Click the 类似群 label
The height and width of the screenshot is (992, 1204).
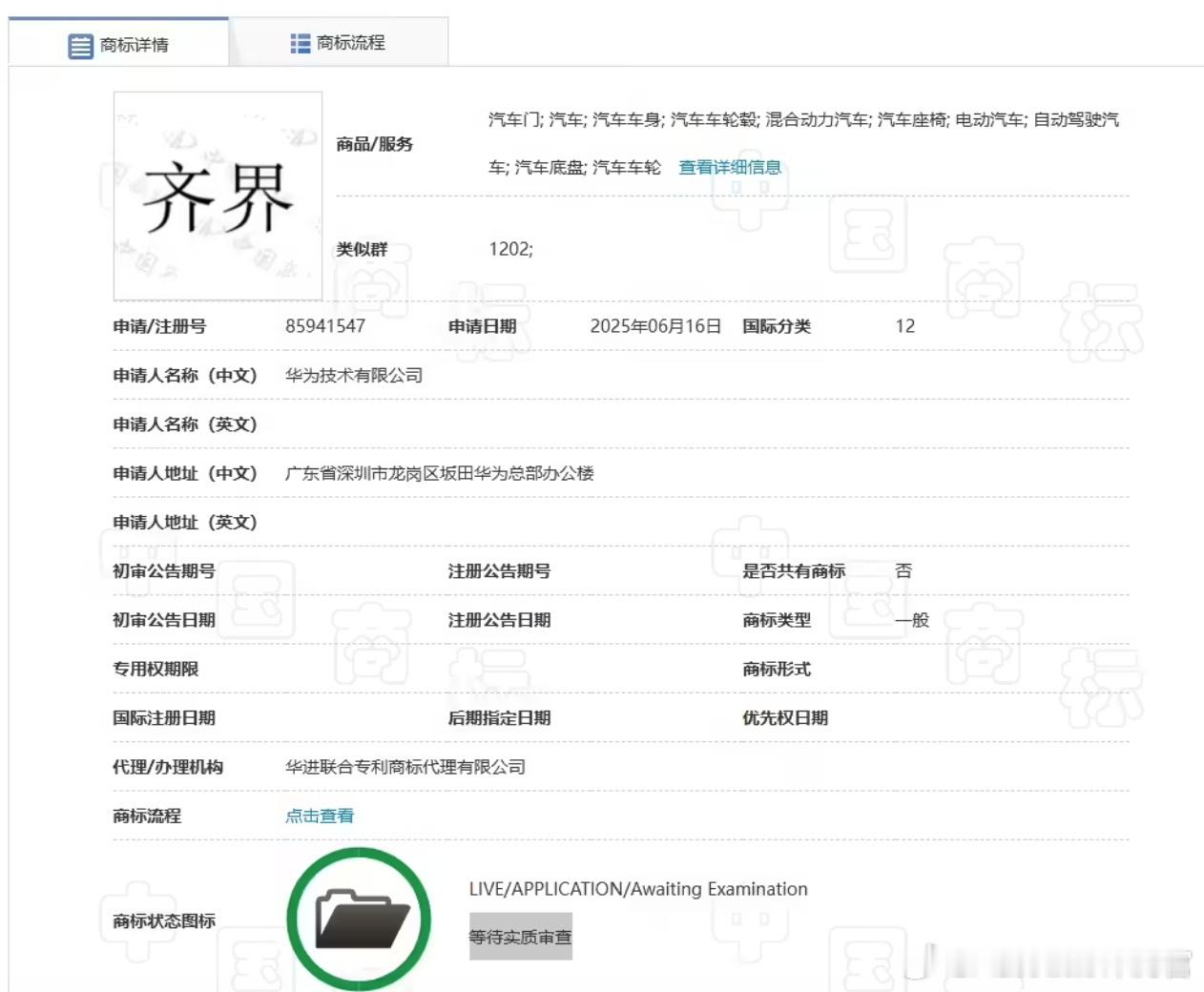[362, 249]
